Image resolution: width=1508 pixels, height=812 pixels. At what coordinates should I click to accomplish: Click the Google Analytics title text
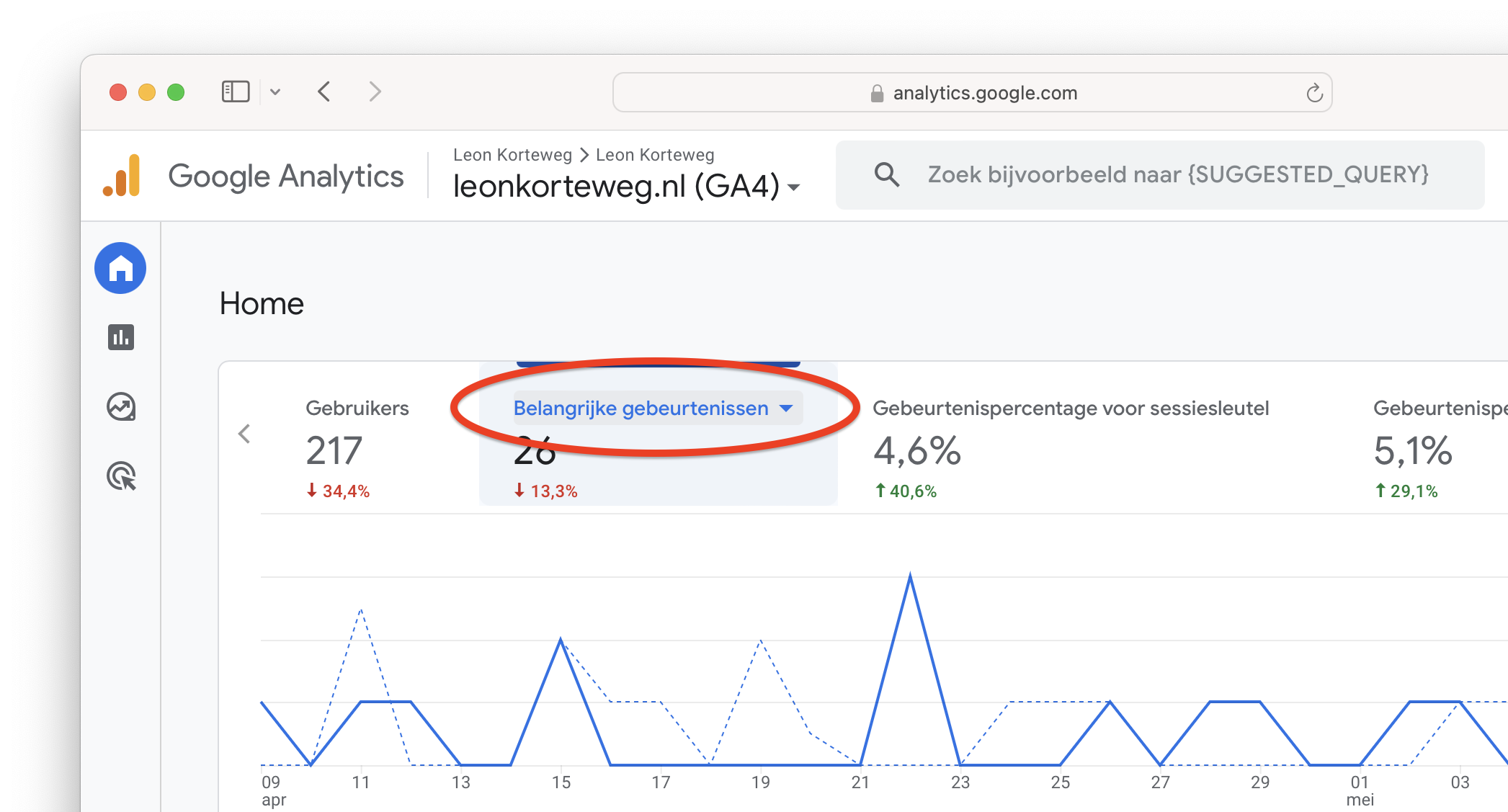(x=286, y=177)
